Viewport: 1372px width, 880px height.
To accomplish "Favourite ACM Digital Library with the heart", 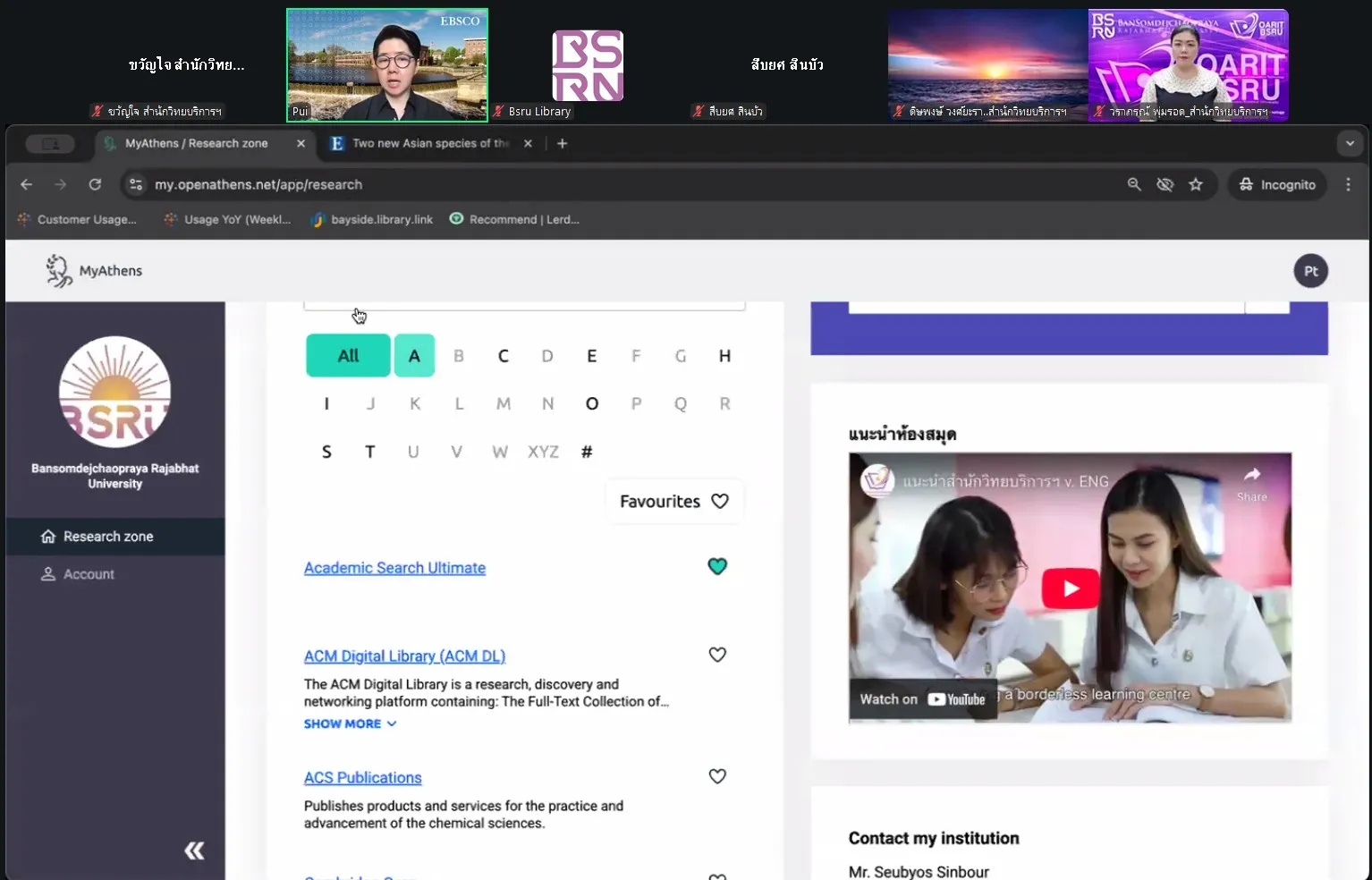I will tap(717, 655).
